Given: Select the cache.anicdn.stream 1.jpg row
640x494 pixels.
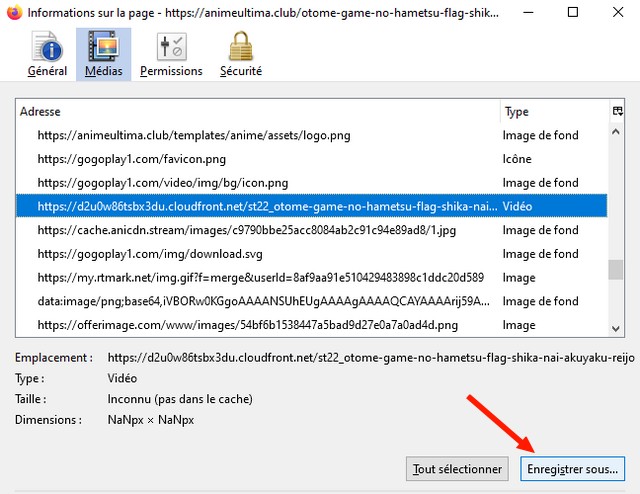Looking at the screenshot, I should point(311,230).
